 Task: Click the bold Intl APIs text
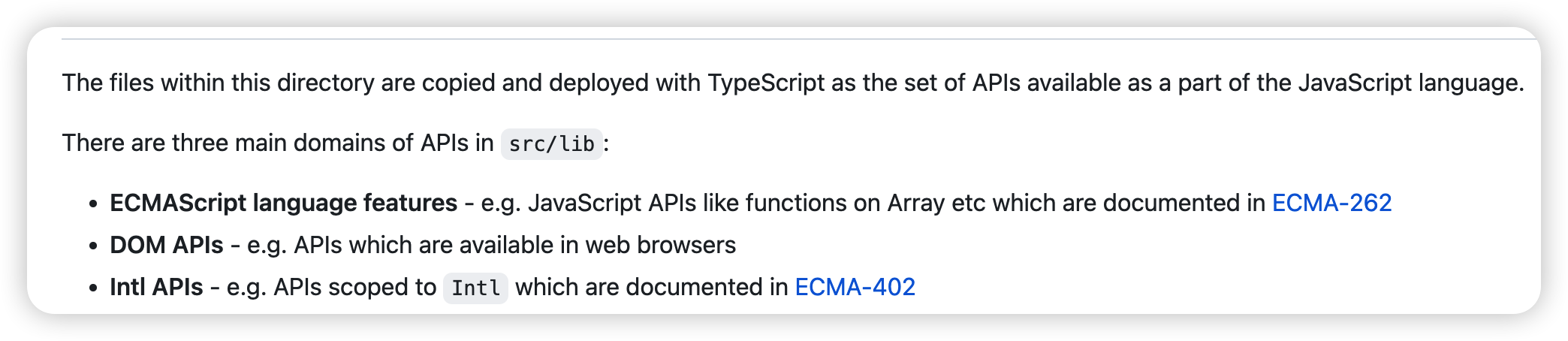156,287
